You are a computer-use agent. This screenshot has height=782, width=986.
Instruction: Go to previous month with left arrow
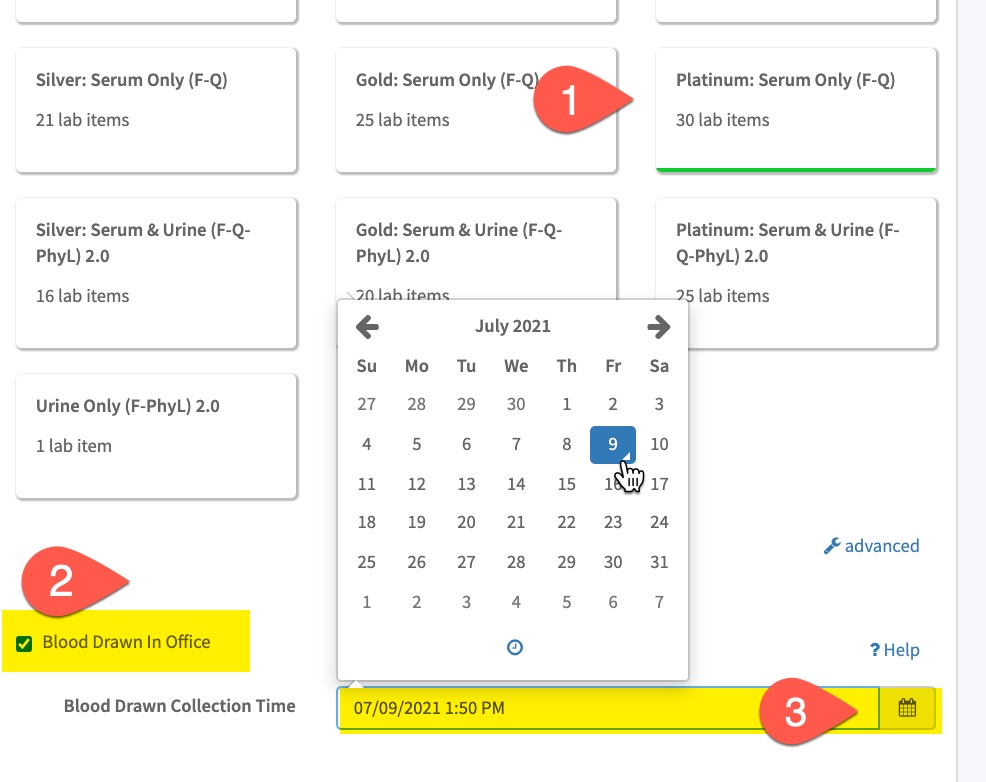tap(367, 327)
